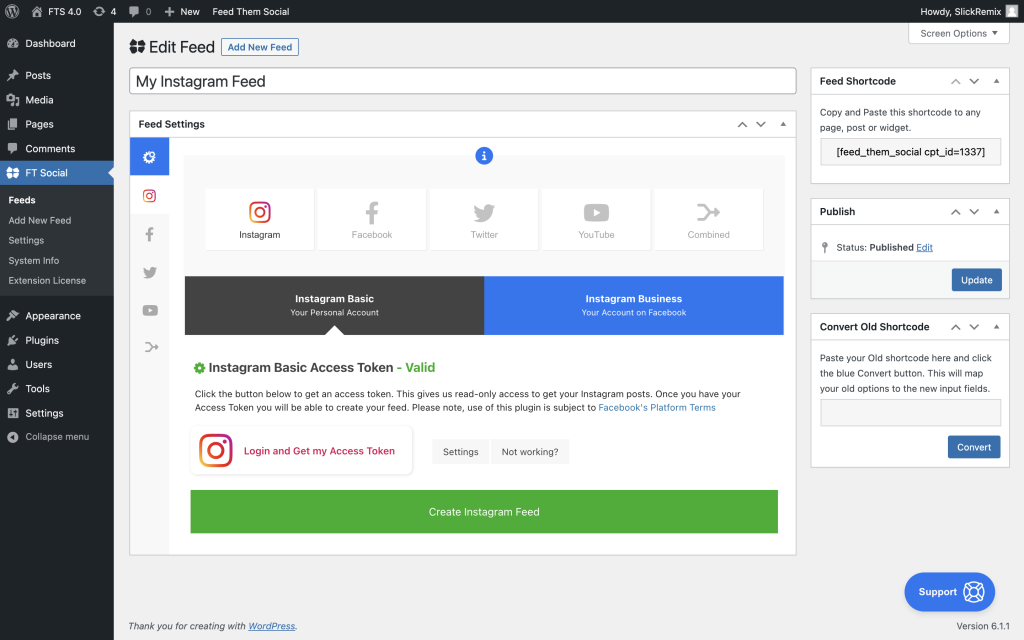Open the Media library menu
Image resolution: width=1024 pixels, height=640 pixels.
pos(57,100)
